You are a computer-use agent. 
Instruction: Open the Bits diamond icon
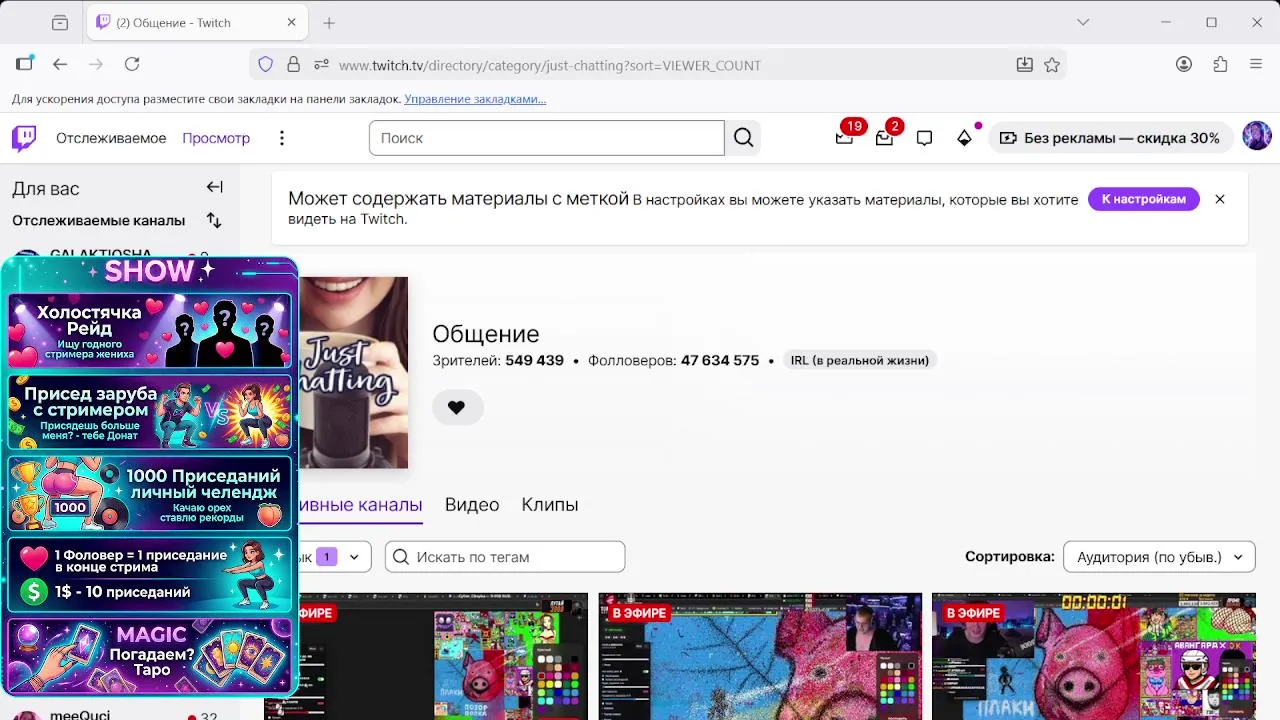pos(964,138)
